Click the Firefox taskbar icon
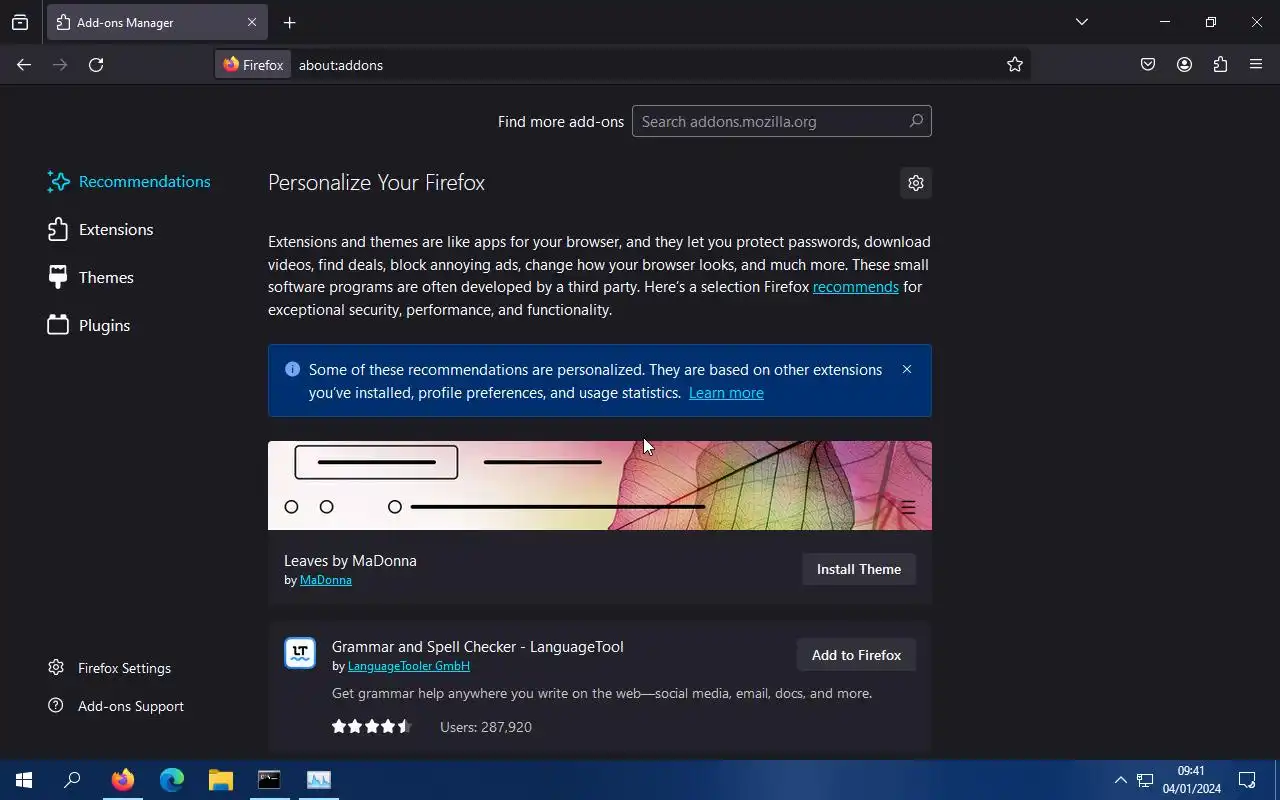This screenshot has height=800, width=1280. pos(123,780)
